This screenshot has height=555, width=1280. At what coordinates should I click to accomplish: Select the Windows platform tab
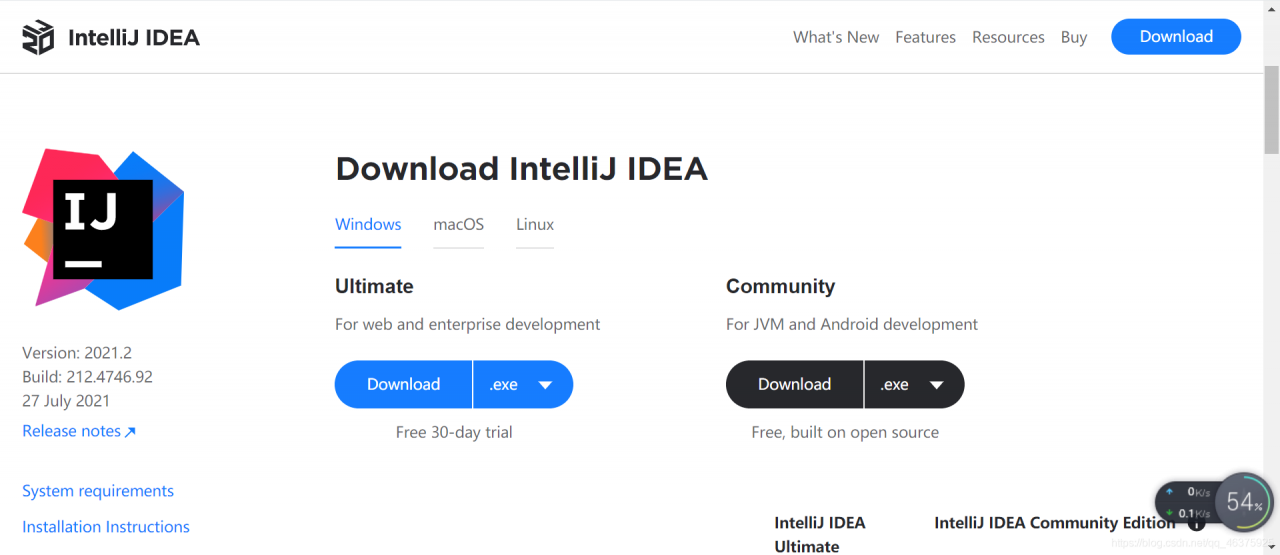[368, 225]
